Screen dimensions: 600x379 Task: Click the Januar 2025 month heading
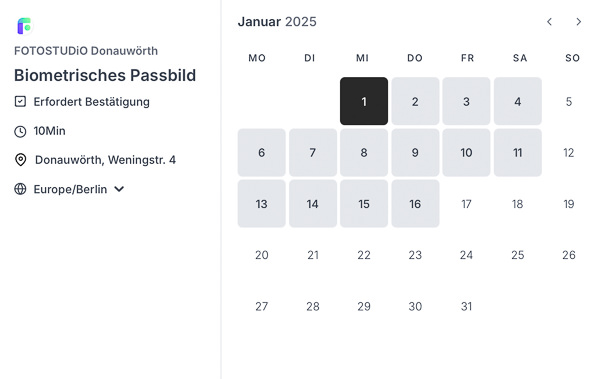tap(277, 22)
